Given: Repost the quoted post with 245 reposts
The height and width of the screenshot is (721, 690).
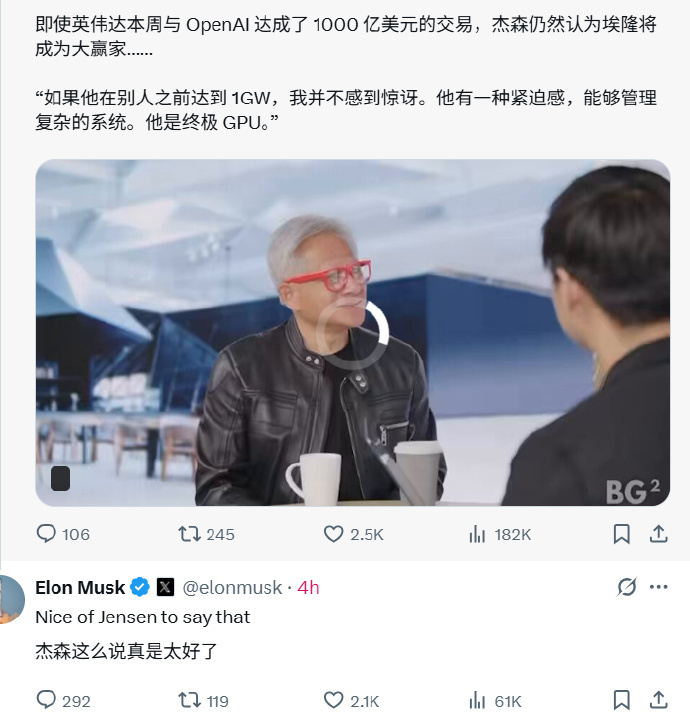Looking at the screenshot, I should click(206, 534).
